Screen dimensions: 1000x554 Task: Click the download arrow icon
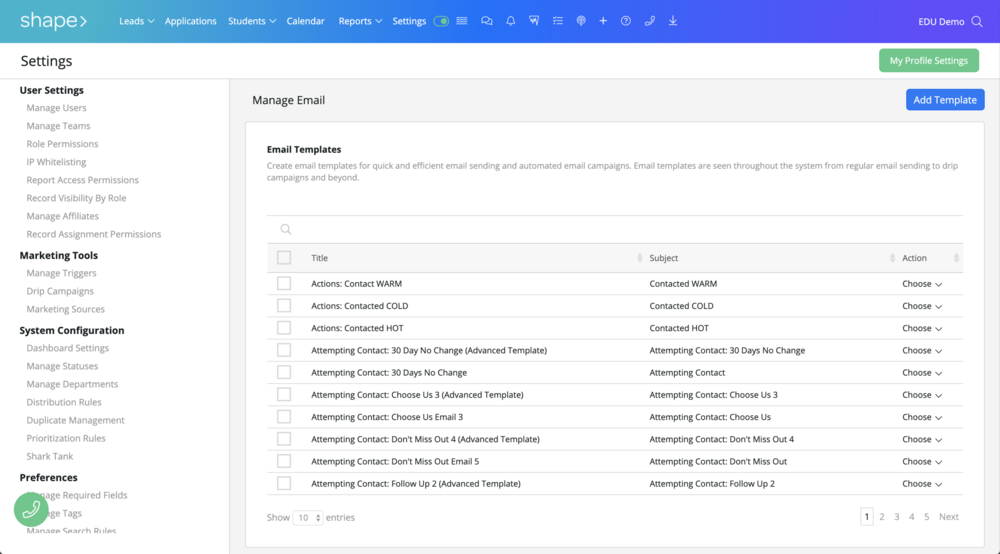pos(672,21)
